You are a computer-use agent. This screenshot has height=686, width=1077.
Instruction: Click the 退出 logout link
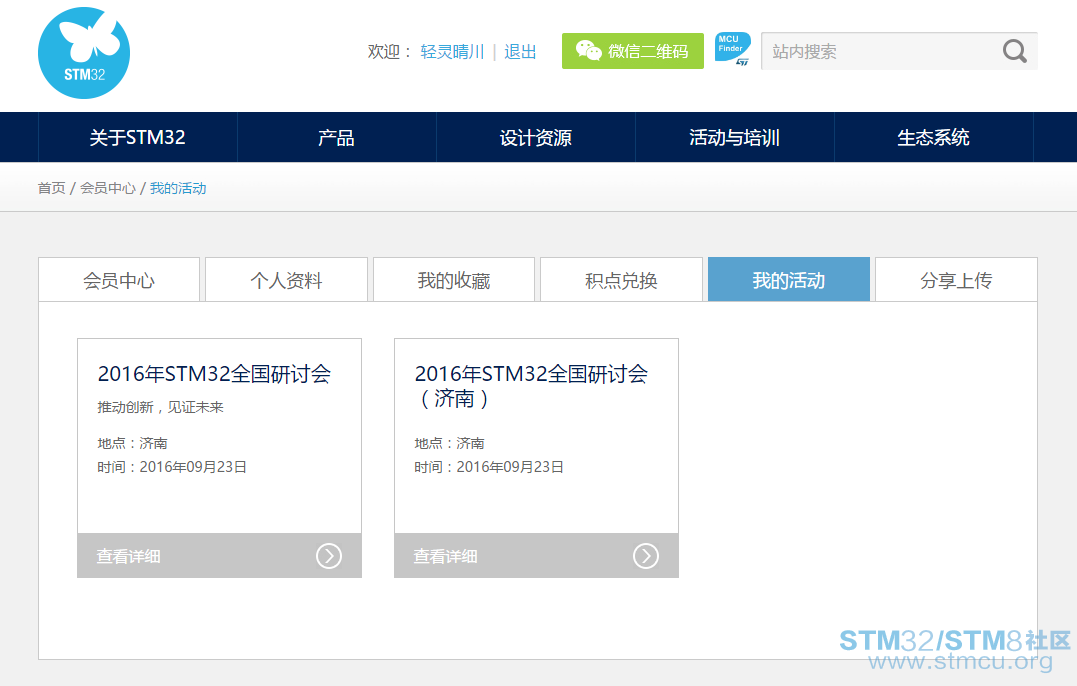coord(520,52)
